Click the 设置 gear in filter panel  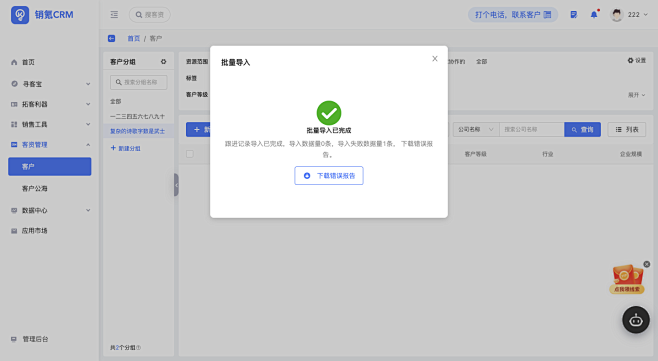click(x=637, y=60)
